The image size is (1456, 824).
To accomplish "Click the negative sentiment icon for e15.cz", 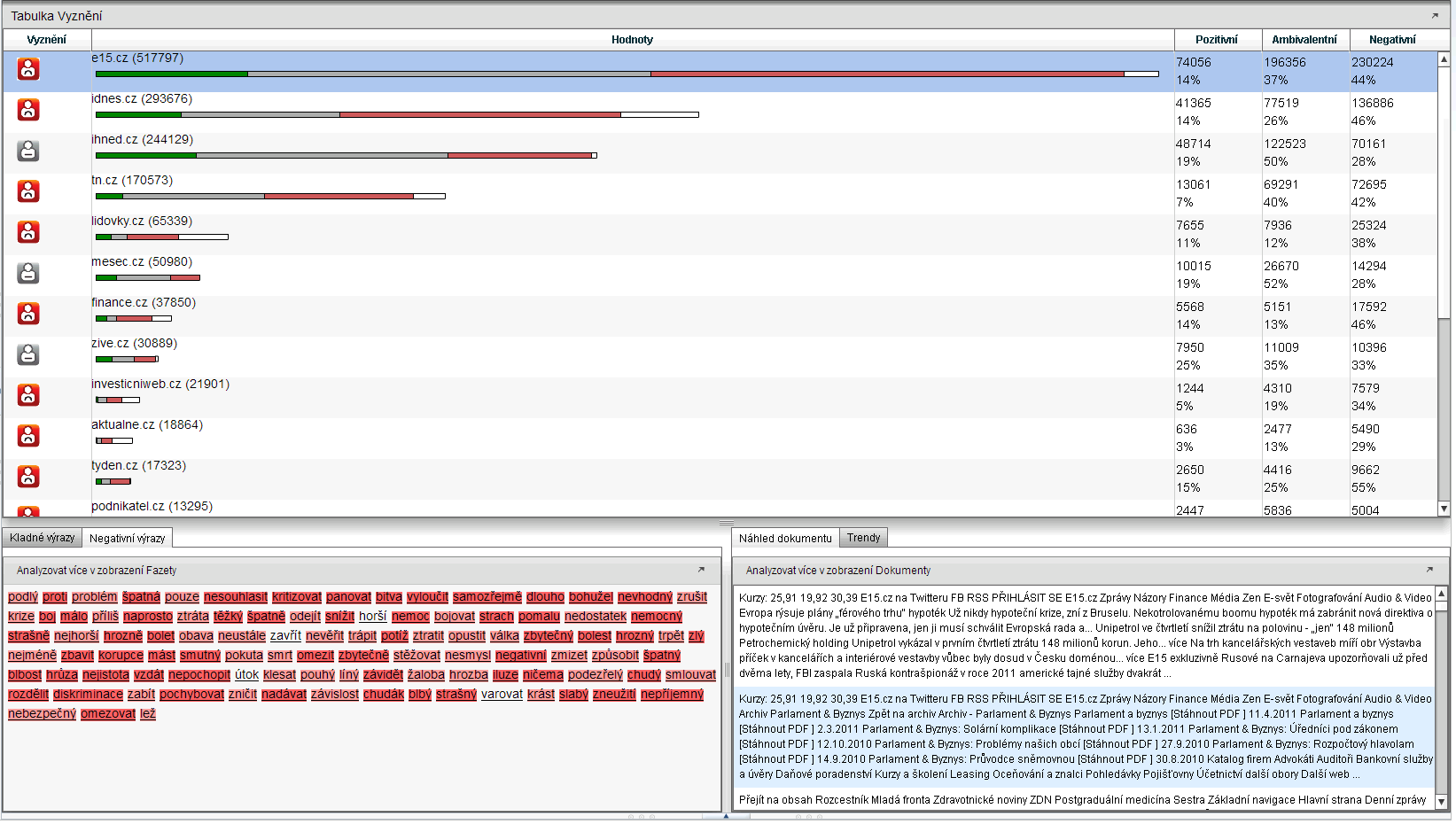I will 28,69.
